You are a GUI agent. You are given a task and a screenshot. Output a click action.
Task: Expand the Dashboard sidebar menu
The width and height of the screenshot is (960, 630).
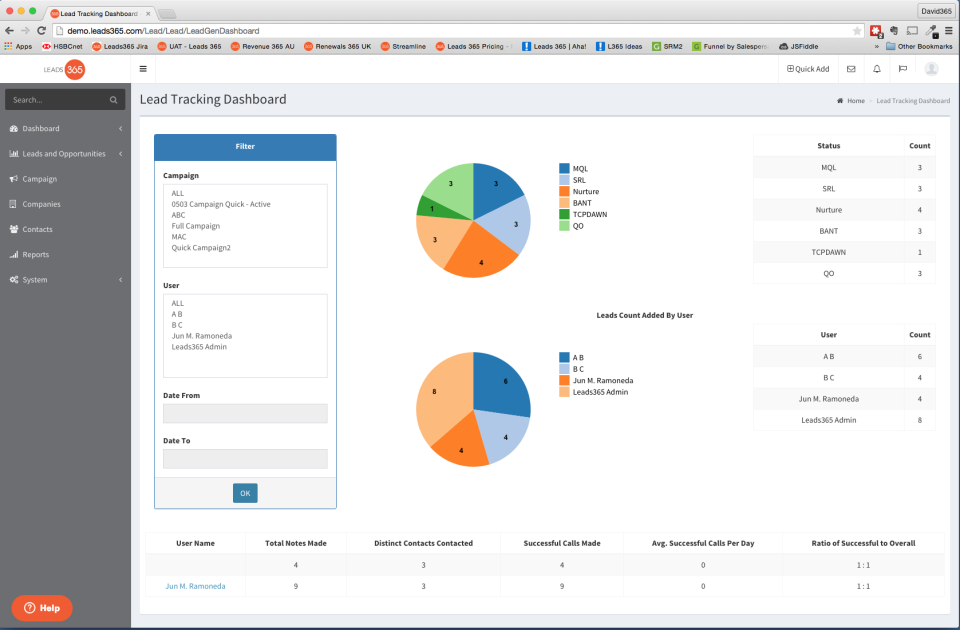click(66, 129)
